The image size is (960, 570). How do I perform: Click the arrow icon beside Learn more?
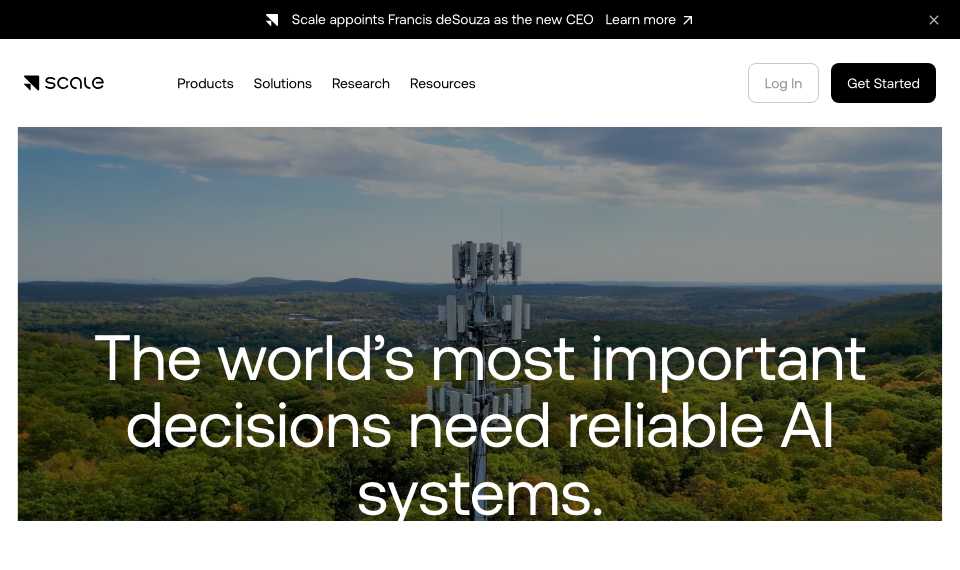688,20
